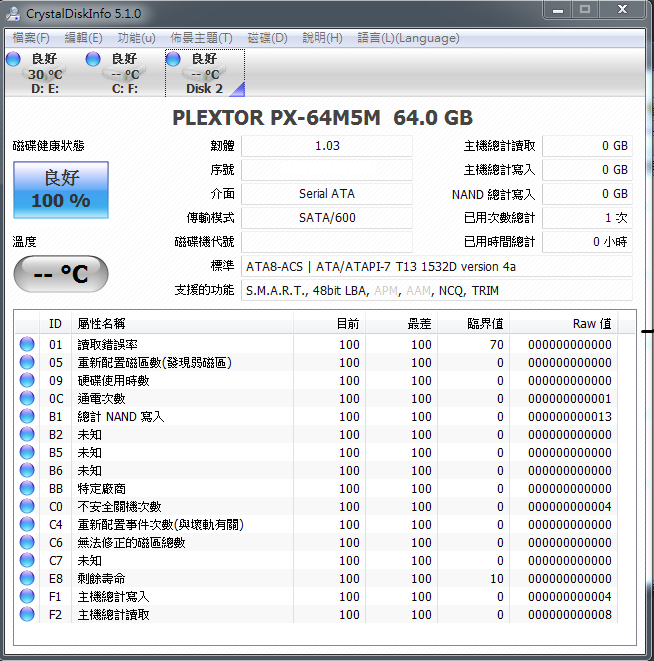654x661 pixels.
Task: Open the 說明(H) menu
Action: [x=322, y=38]
